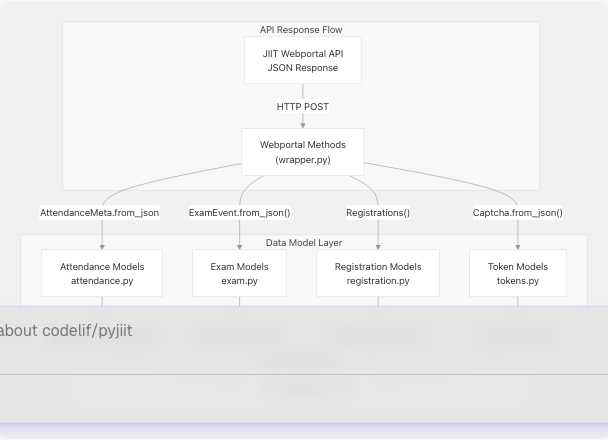Select the ExamEvent.from_json() edge label

pyautogui.click(x=239, y=213)
